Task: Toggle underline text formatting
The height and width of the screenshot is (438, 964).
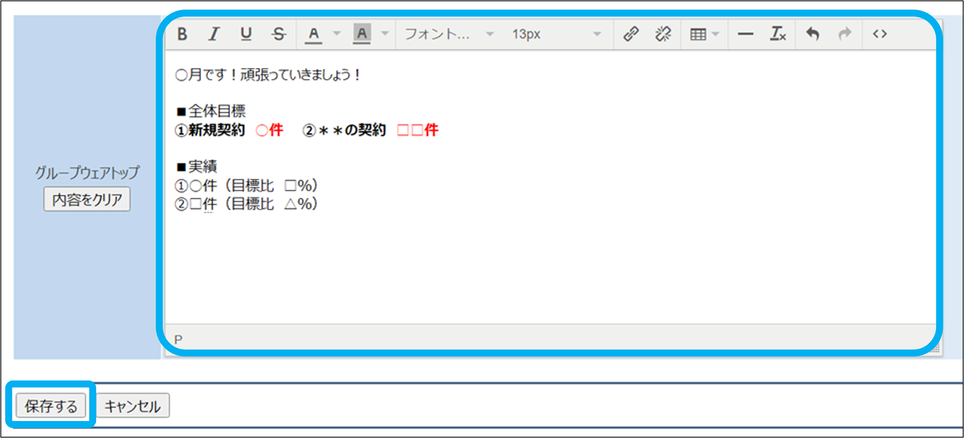Action: pos(245,34)
